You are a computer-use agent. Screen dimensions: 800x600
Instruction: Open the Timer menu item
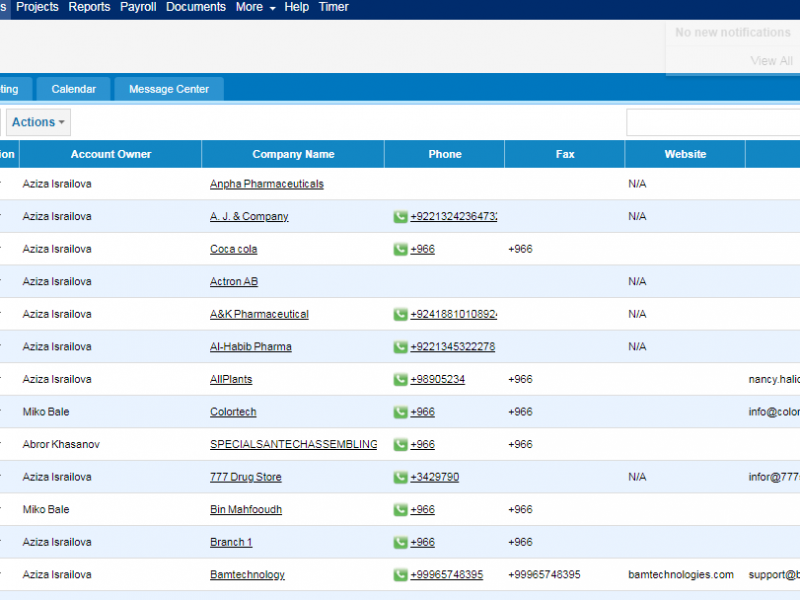334,7
